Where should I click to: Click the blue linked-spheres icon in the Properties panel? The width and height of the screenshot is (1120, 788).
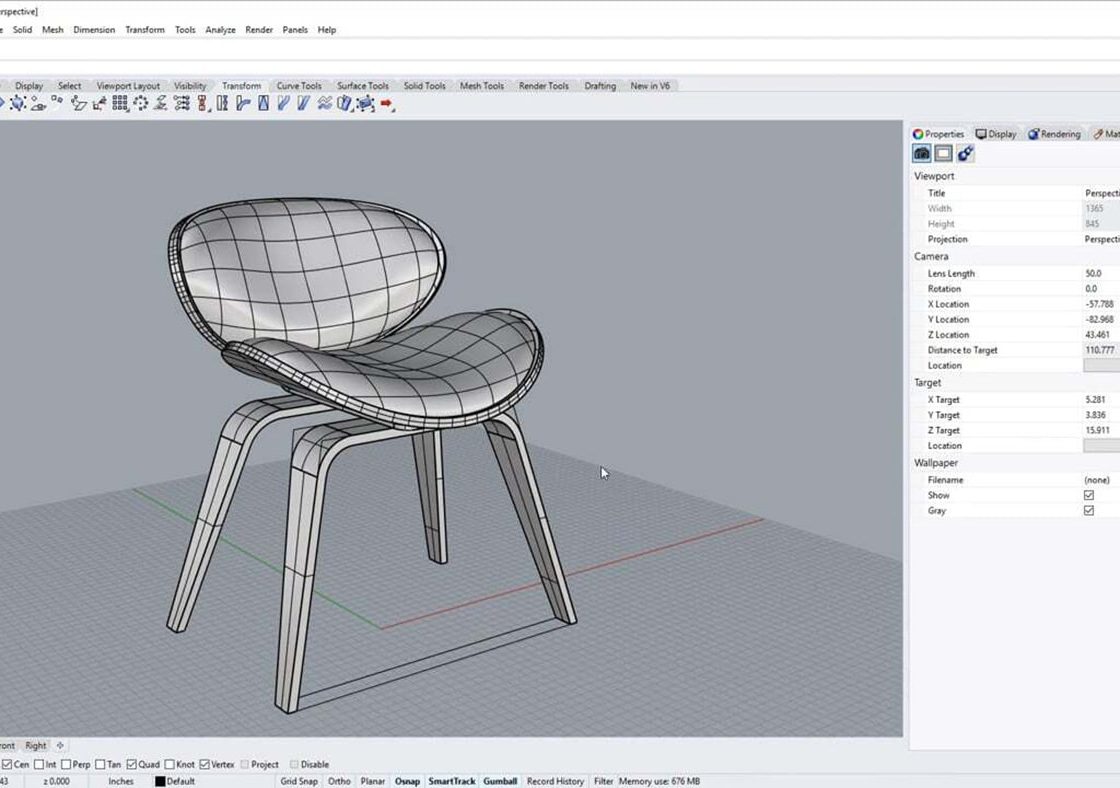pos(965,154)
